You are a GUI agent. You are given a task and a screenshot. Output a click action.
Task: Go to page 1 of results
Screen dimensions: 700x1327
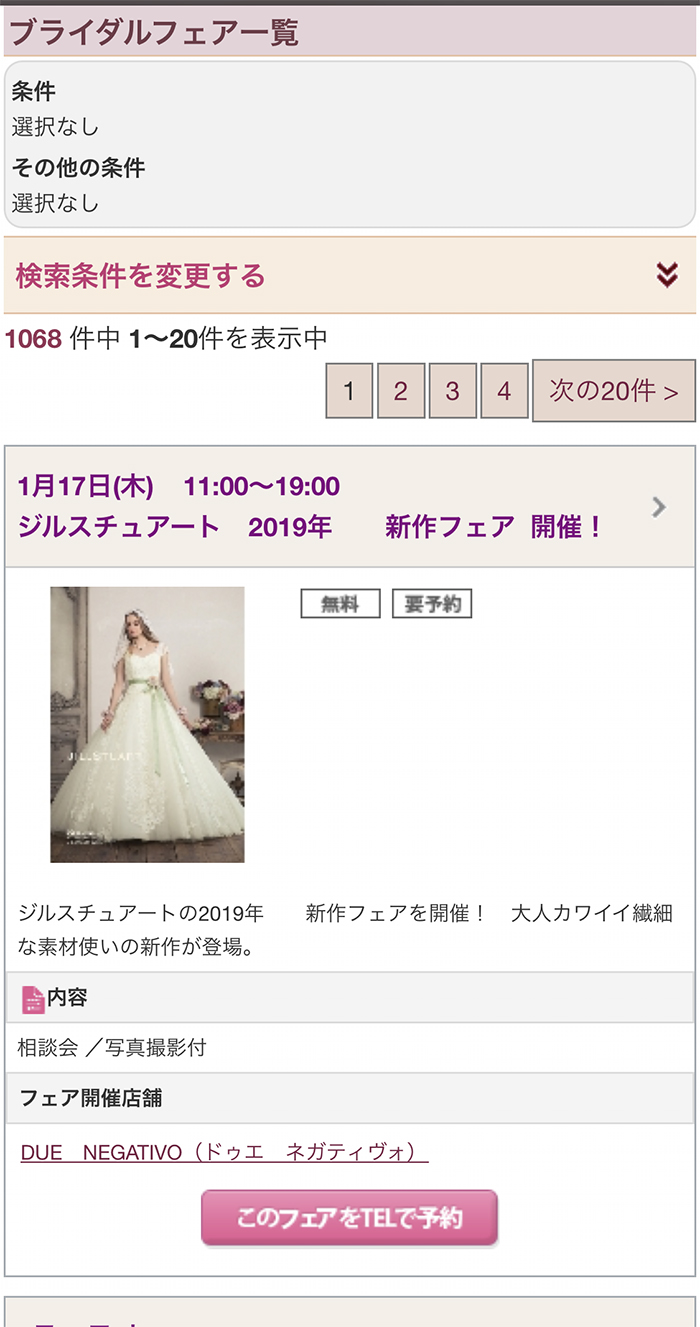point(349,391)
